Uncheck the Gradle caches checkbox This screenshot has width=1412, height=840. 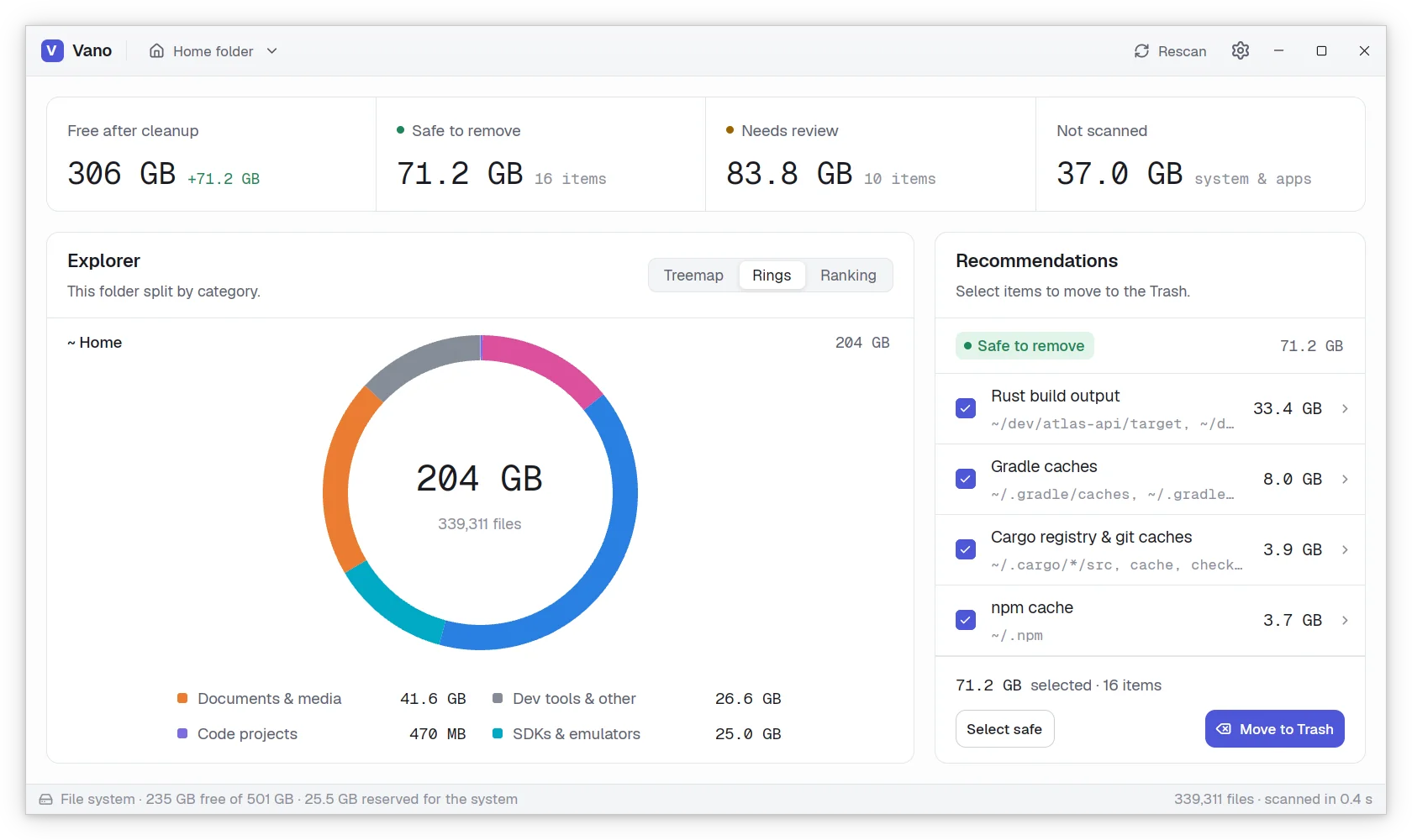point(966,479)
